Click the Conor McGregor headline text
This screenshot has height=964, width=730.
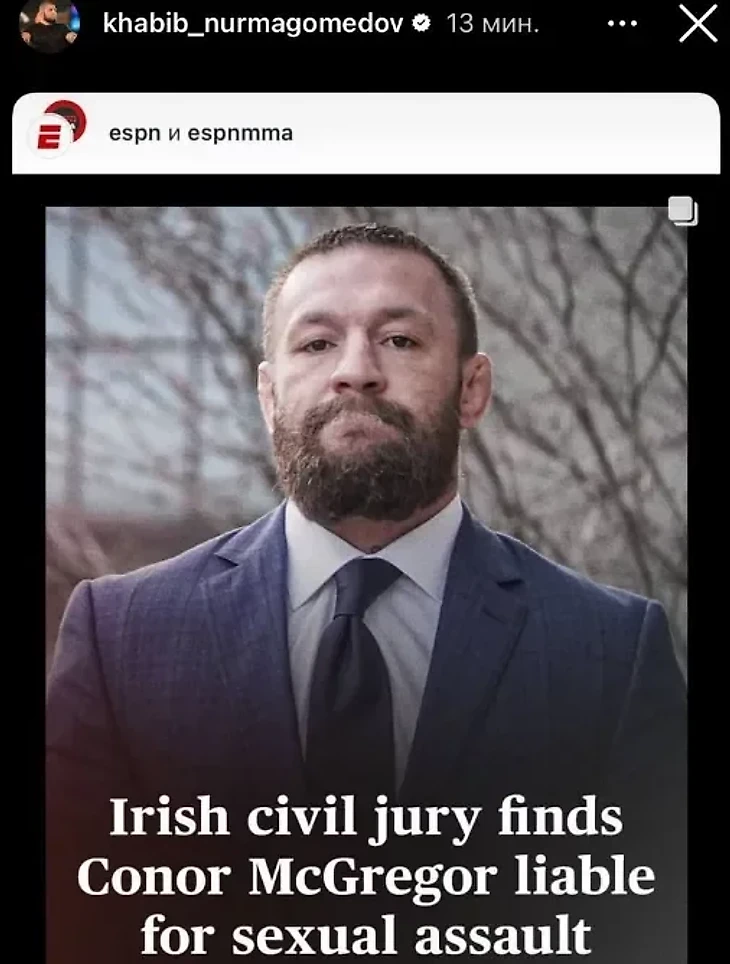(x=366, y=876)
